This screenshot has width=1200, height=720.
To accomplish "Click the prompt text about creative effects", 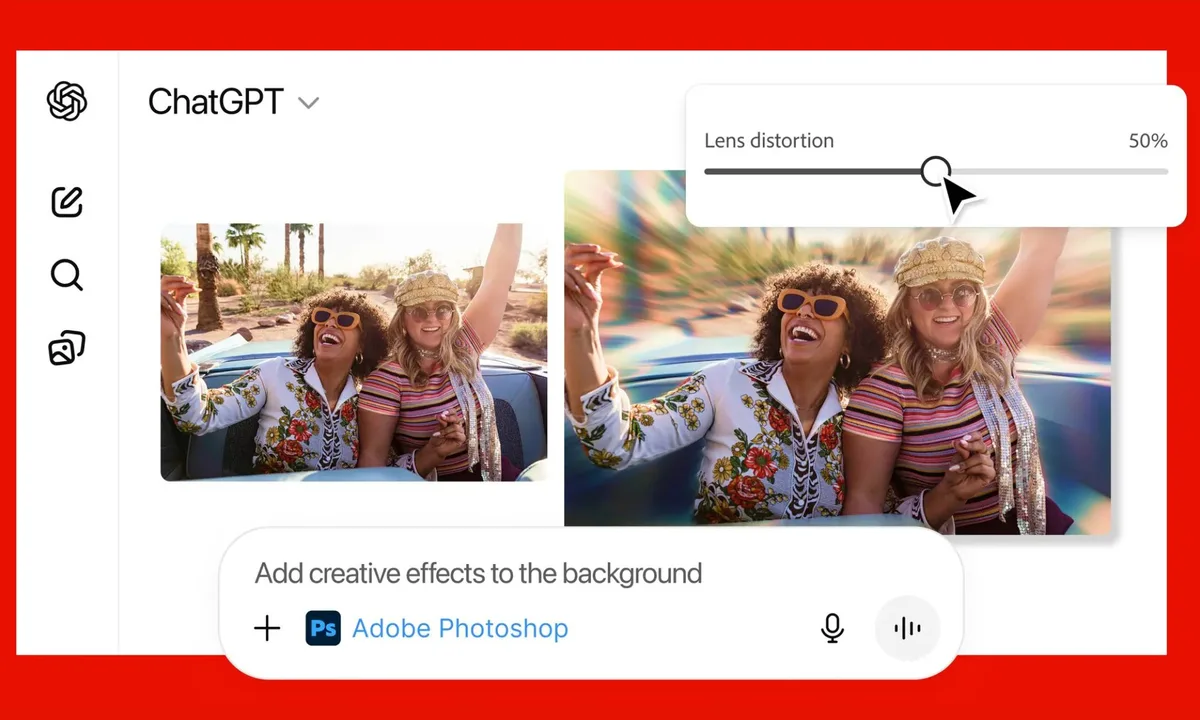I will [478, 573].
